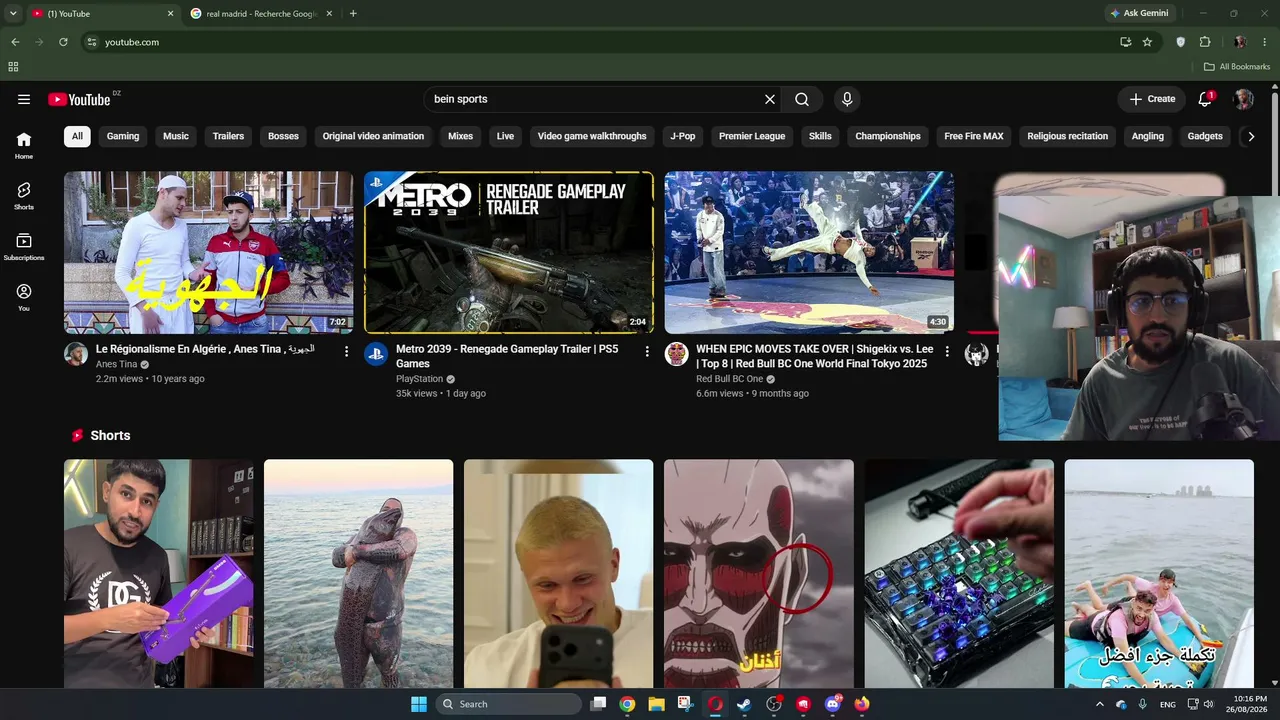Open the YouTube account avatar menu
This screenshot has height=720, width=1280.
1244,99
